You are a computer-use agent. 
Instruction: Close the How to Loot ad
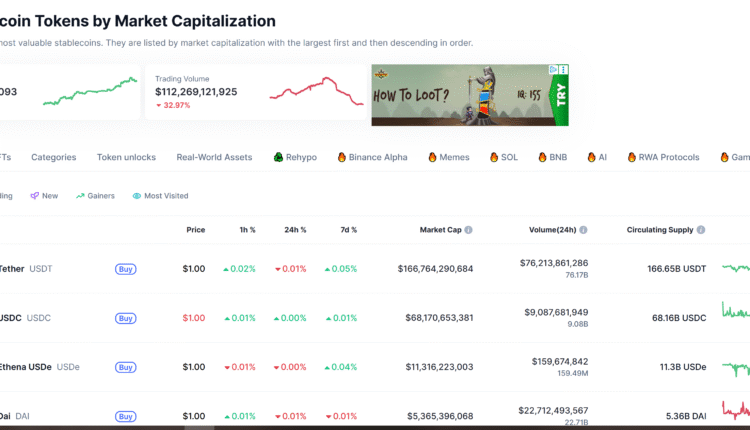tap(563, 71)
